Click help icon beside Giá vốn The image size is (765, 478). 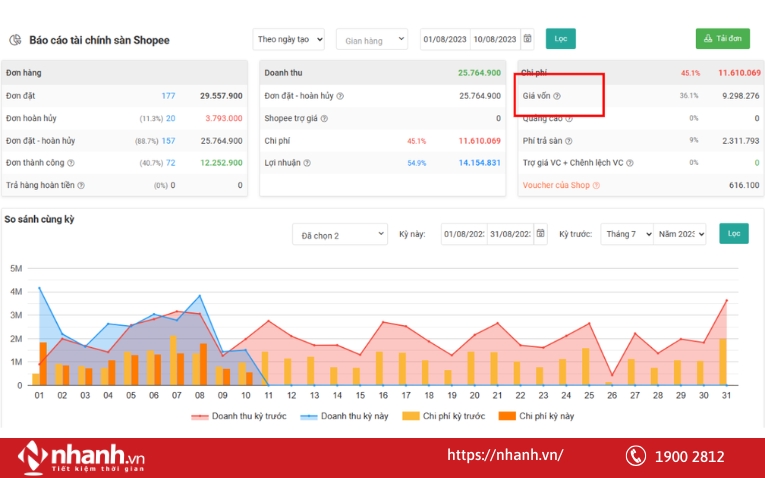pyautogui.click(x=557, y=96)
